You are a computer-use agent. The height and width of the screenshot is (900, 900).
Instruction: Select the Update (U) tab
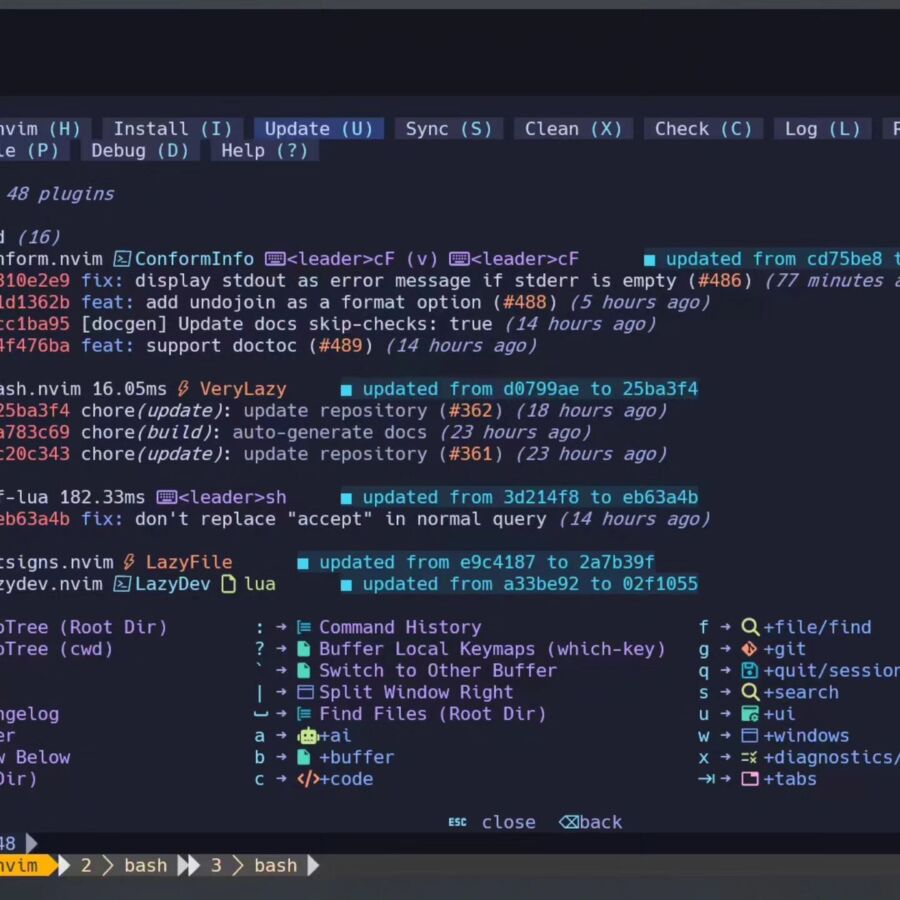coord(319,129)
